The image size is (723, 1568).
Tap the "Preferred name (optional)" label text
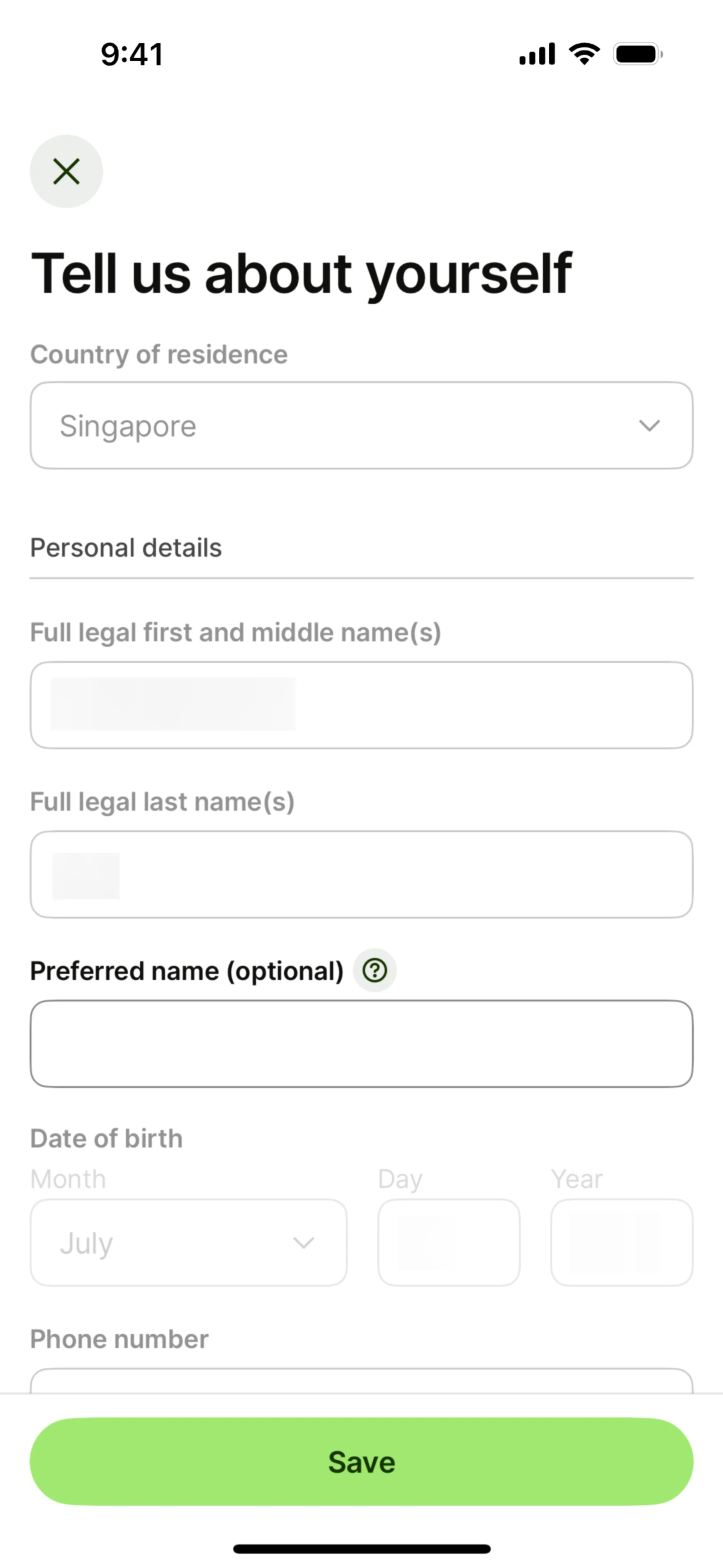[187, 971]
